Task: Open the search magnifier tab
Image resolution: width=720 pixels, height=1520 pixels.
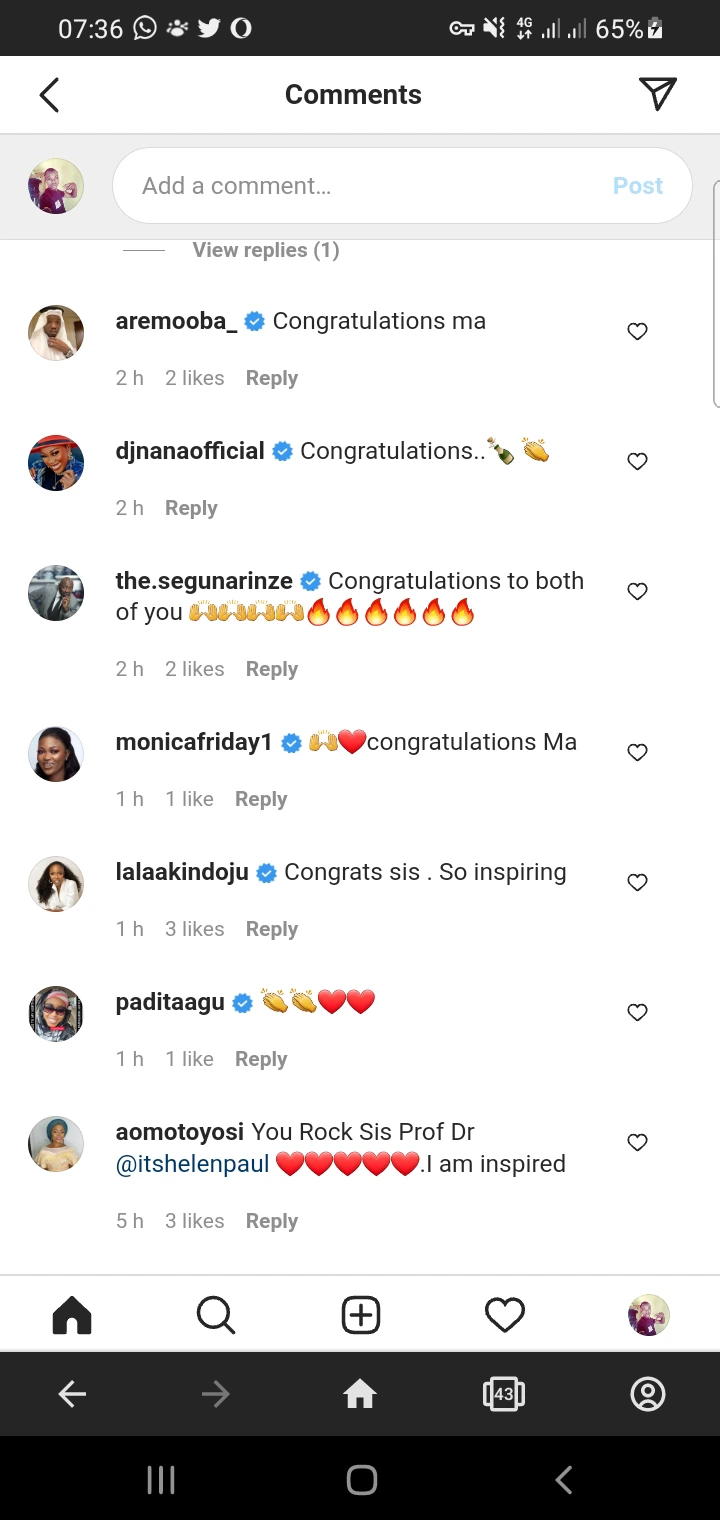Action: [215, 1315]
